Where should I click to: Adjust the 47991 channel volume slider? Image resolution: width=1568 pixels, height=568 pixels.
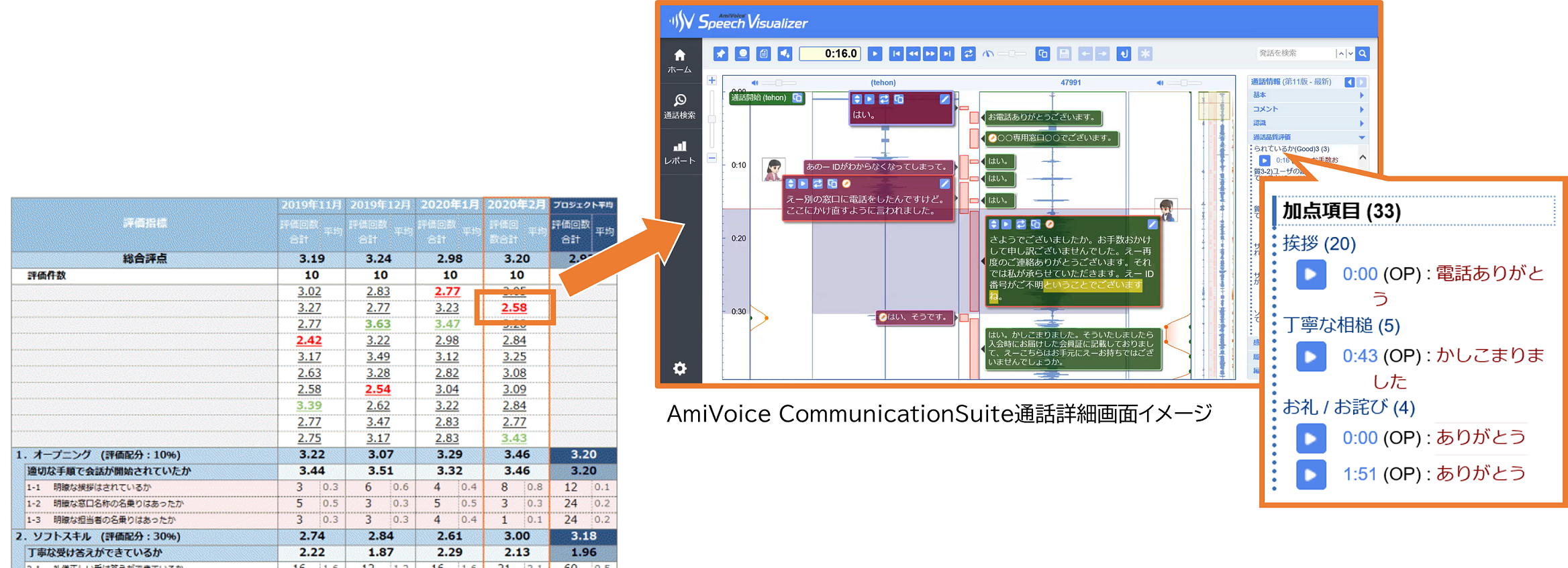click(x=1185, y=83)
